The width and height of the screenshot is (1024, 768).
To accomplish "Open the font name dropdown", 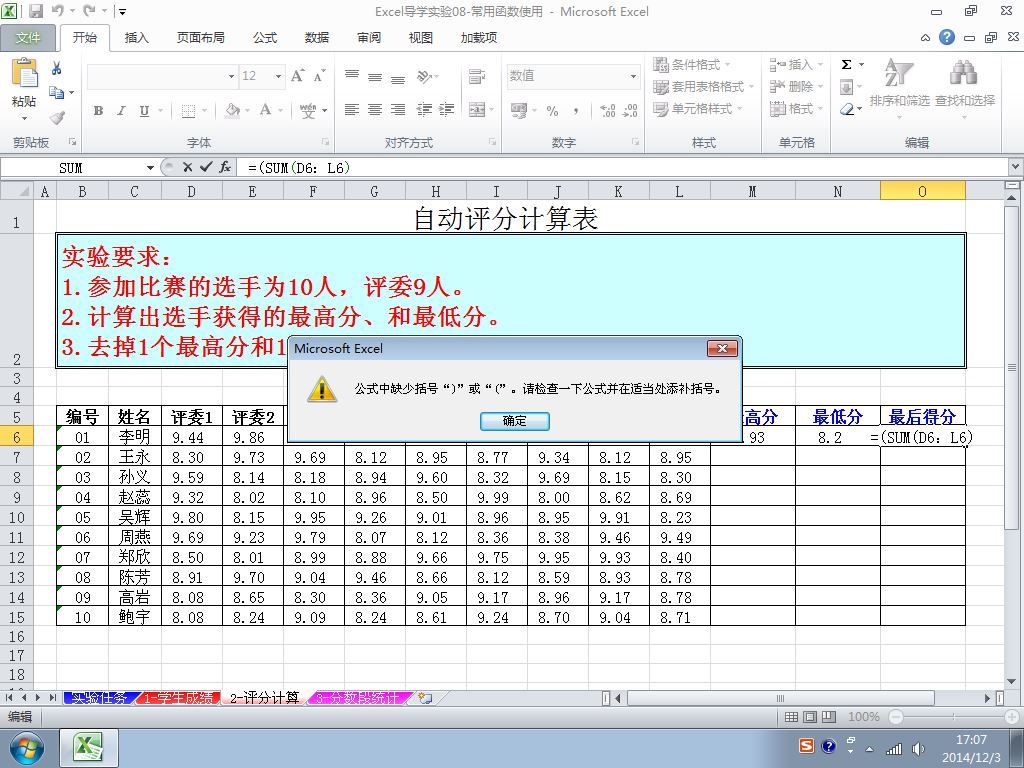I will click(231, 76).
